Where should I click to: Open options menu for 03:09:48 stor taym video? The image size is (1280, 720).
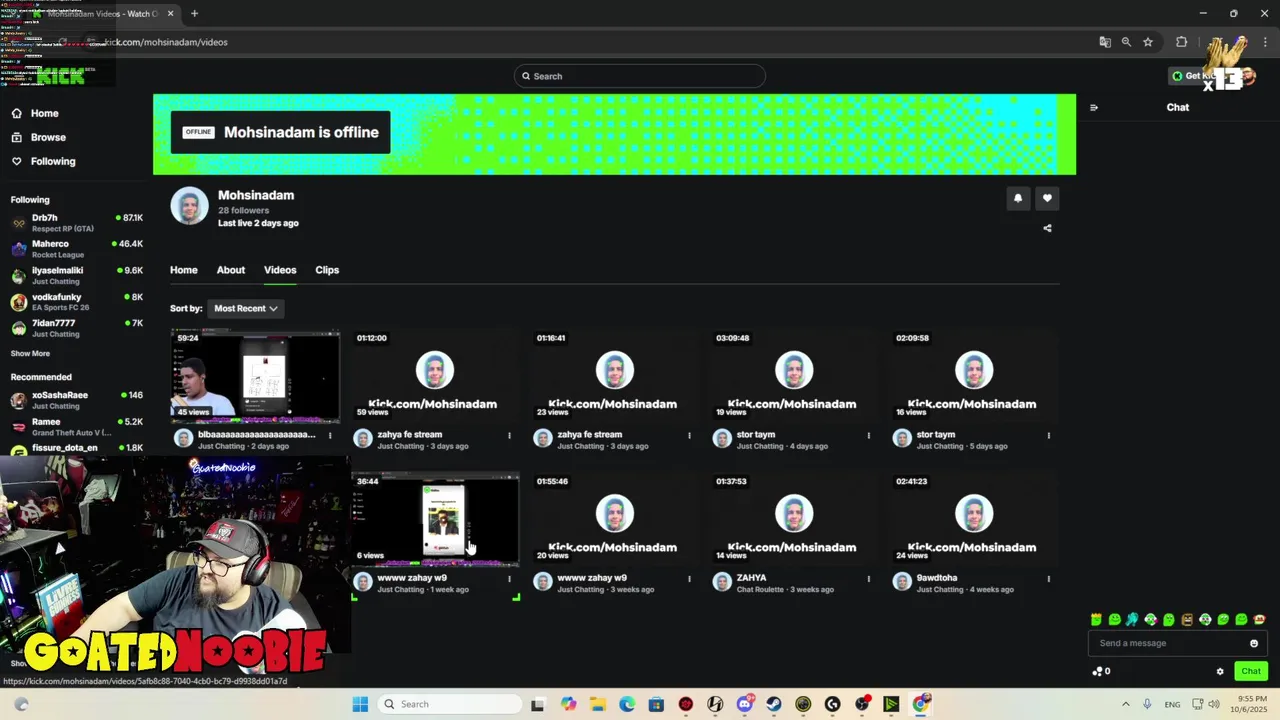click(868, 435)
